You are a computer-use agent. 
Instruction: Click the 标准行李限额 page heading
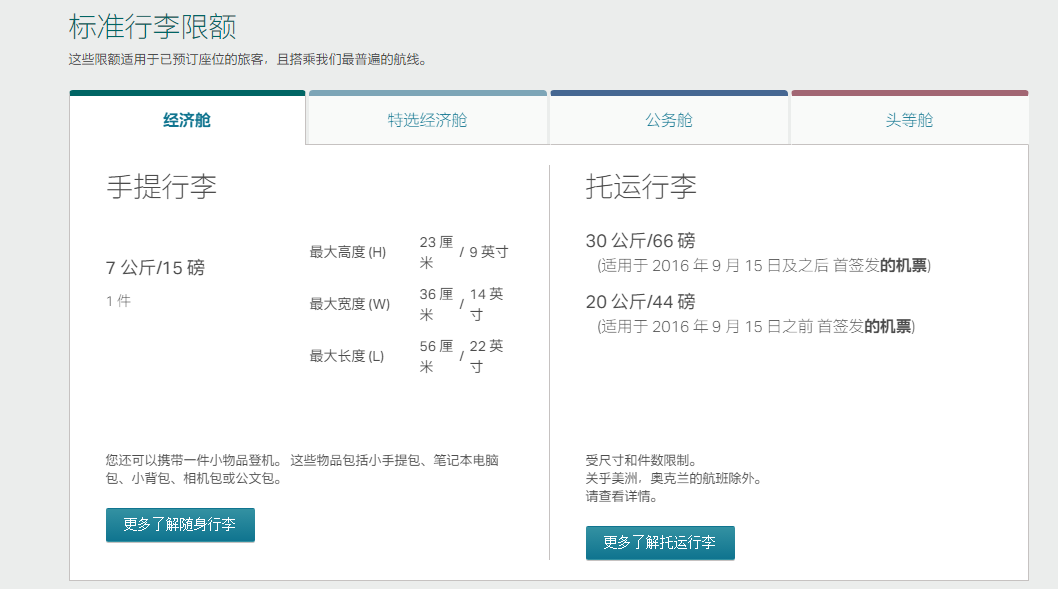tap(153, 27)
